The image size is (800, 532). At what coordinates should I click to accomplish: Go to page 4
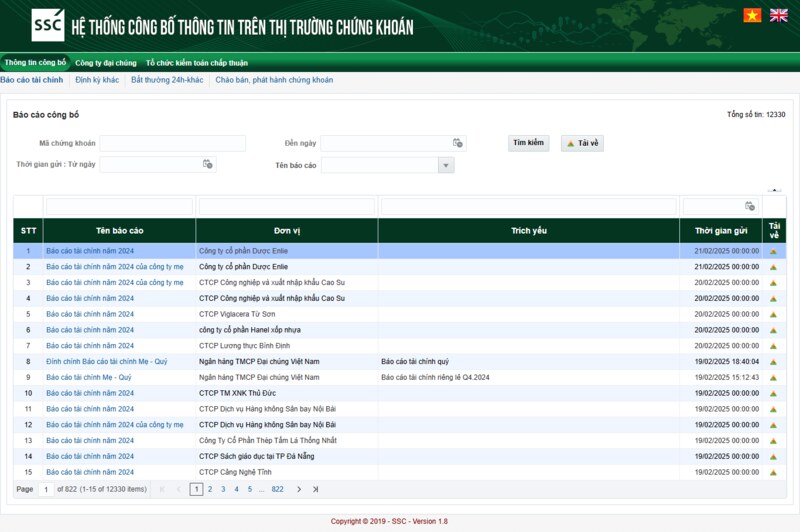coord(236,489)
